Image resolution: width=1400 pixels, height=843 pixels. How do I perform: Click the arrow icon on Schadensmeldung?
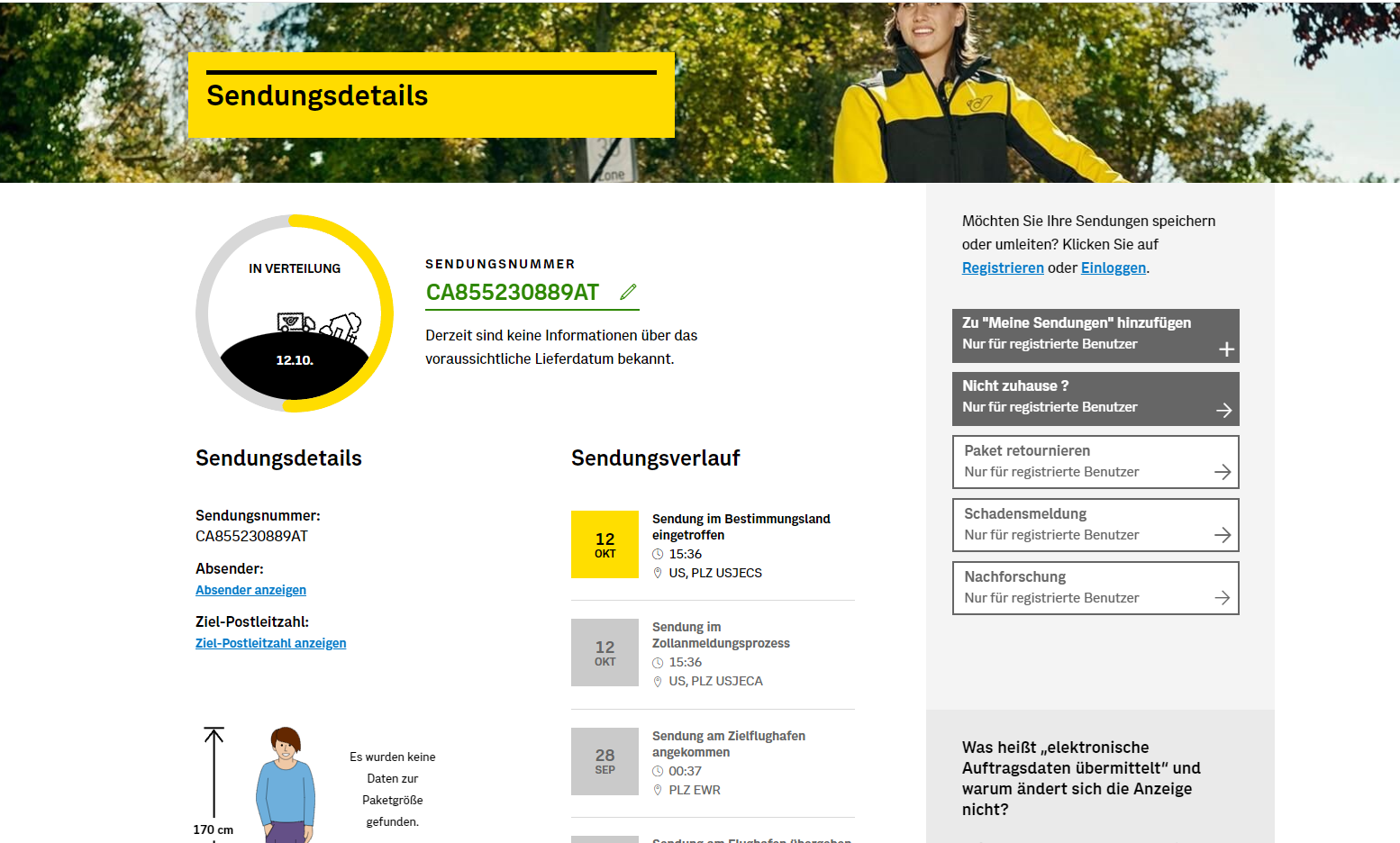(x=1222, y=535)
